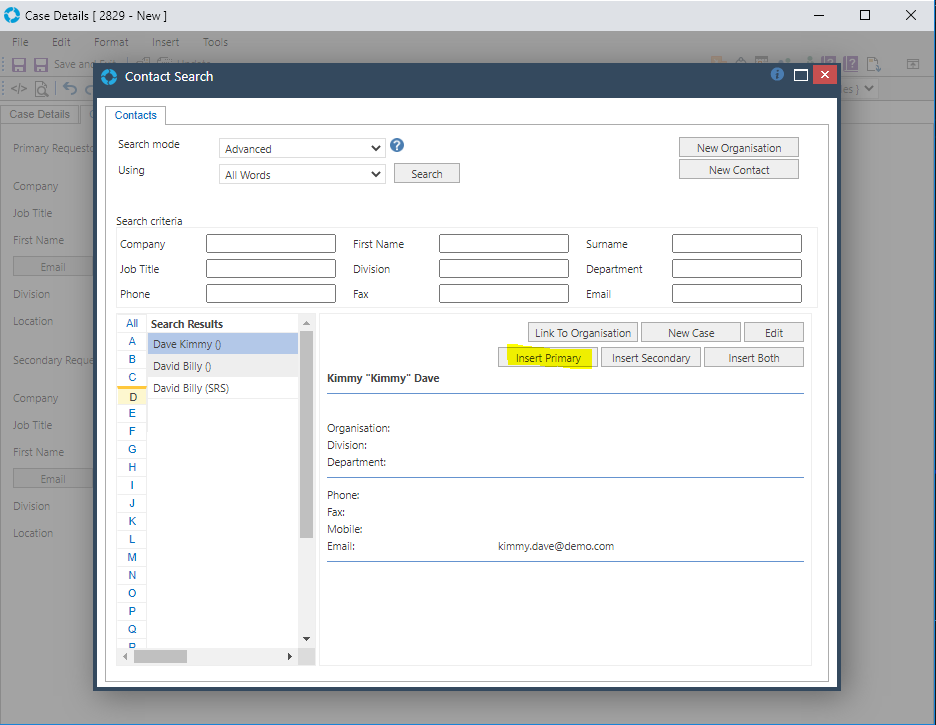936x725 pixels.
Task: Click the search results scroll up arrow
Action: pos(306,323)
